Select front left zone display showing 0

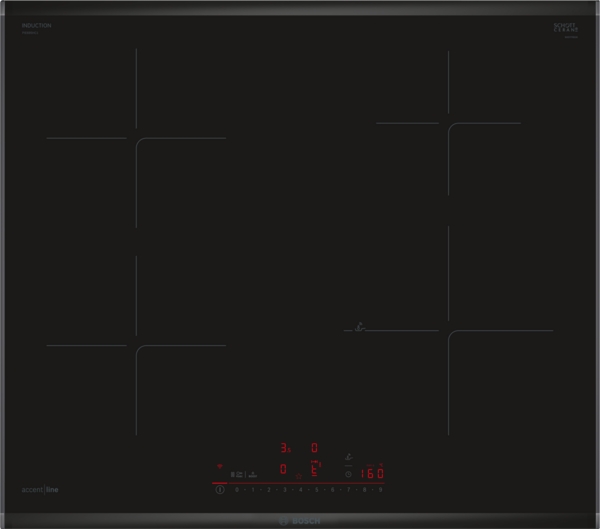[283, 468]
